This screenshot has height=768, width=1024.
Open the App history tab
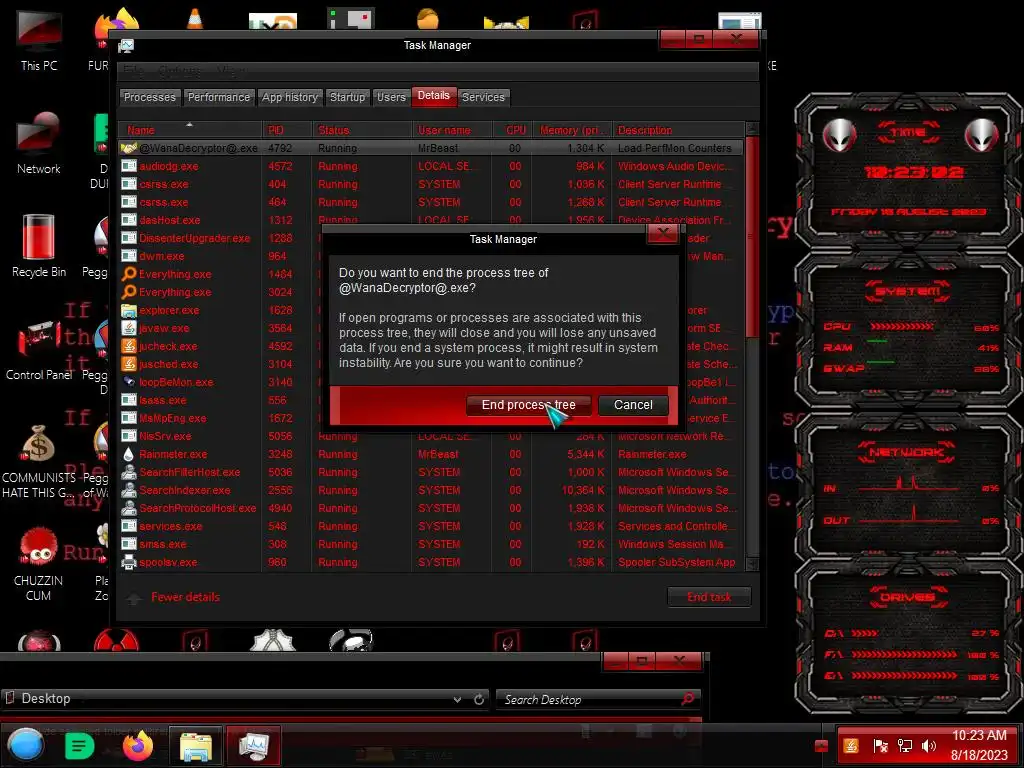click(x=290, y=97)
